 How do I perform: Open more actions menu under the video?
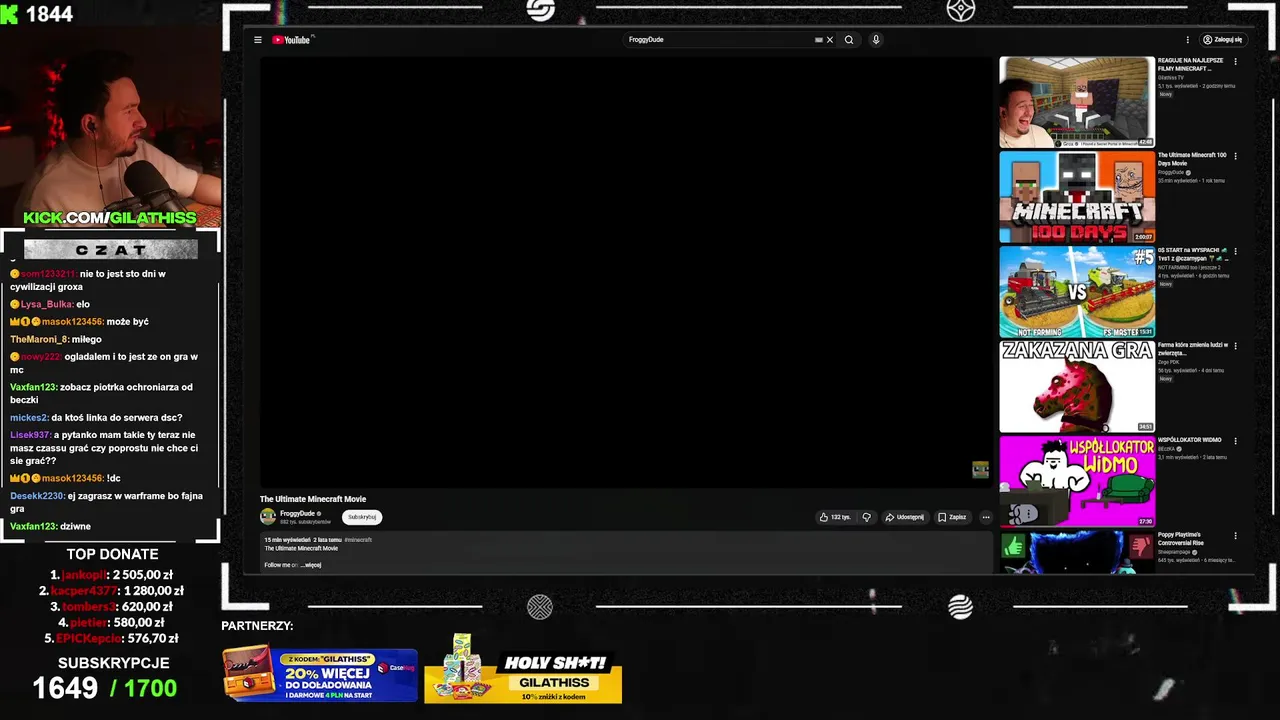pos(985,517)
